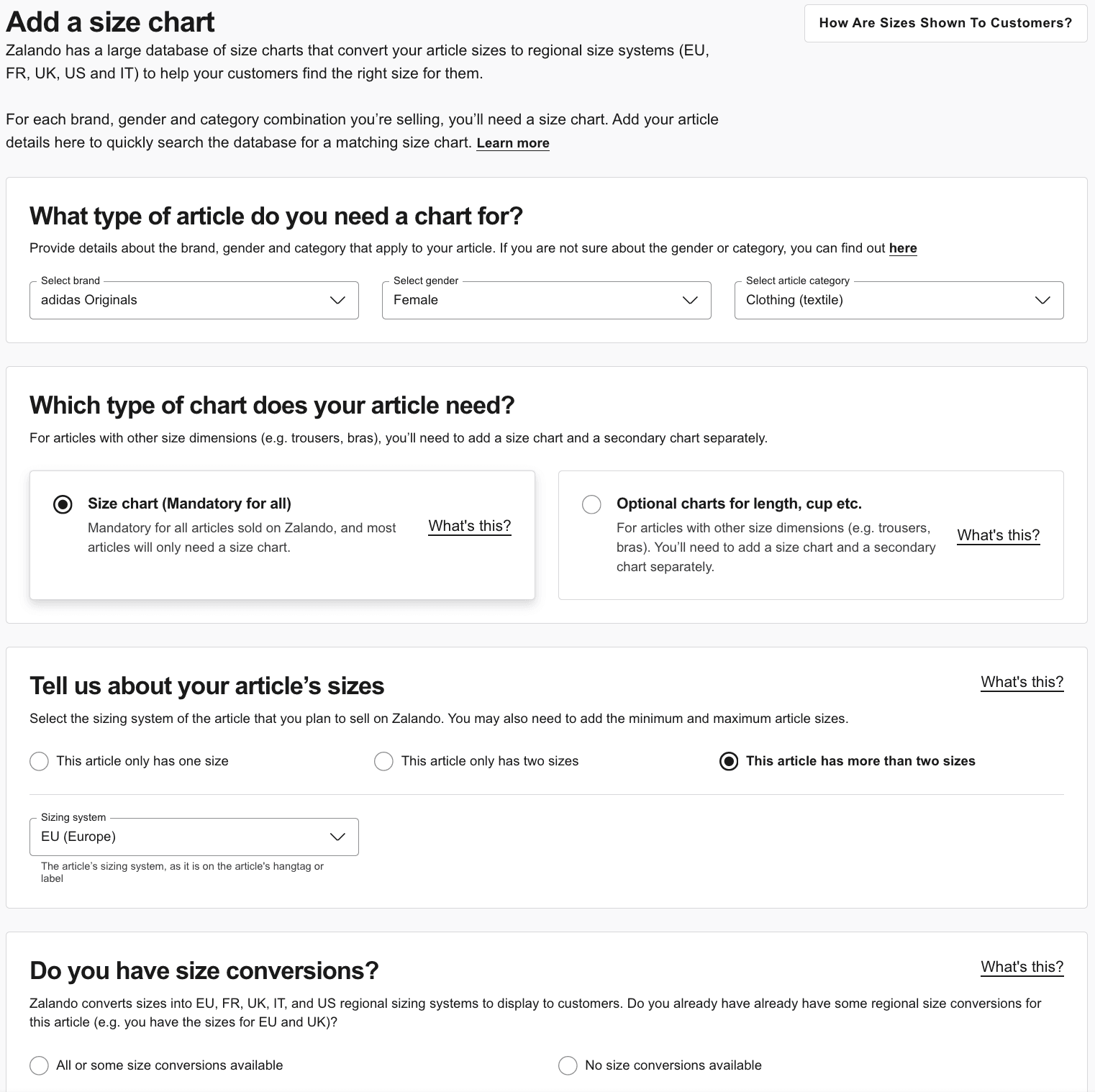Open the Learn more link
The height and width of the screenshot is (1092, 1095).
pos(513,143)
